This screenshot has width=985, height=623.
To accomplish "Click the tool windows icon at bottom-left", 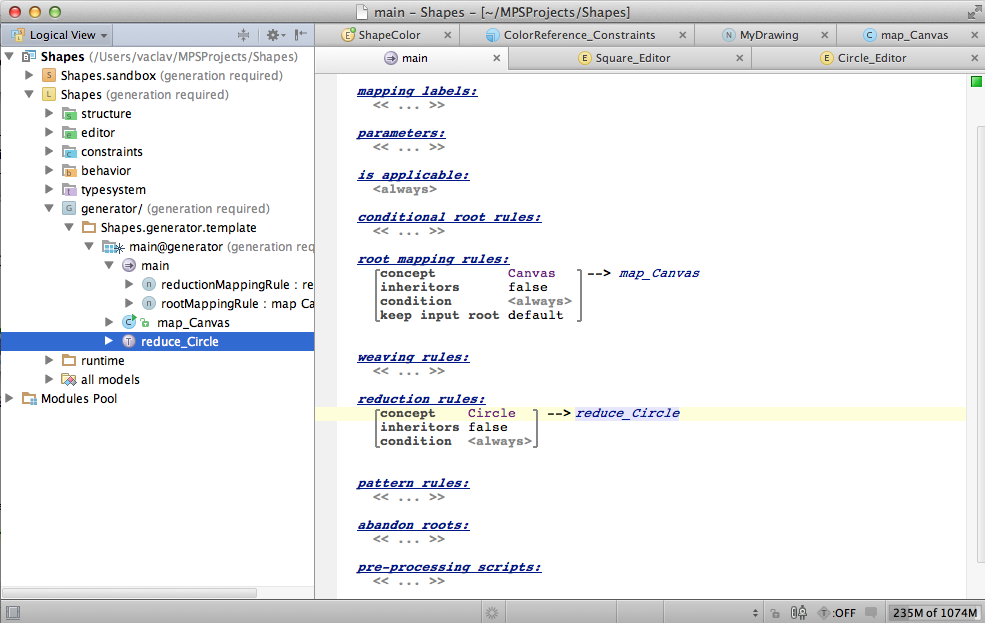I will (12, 612).
